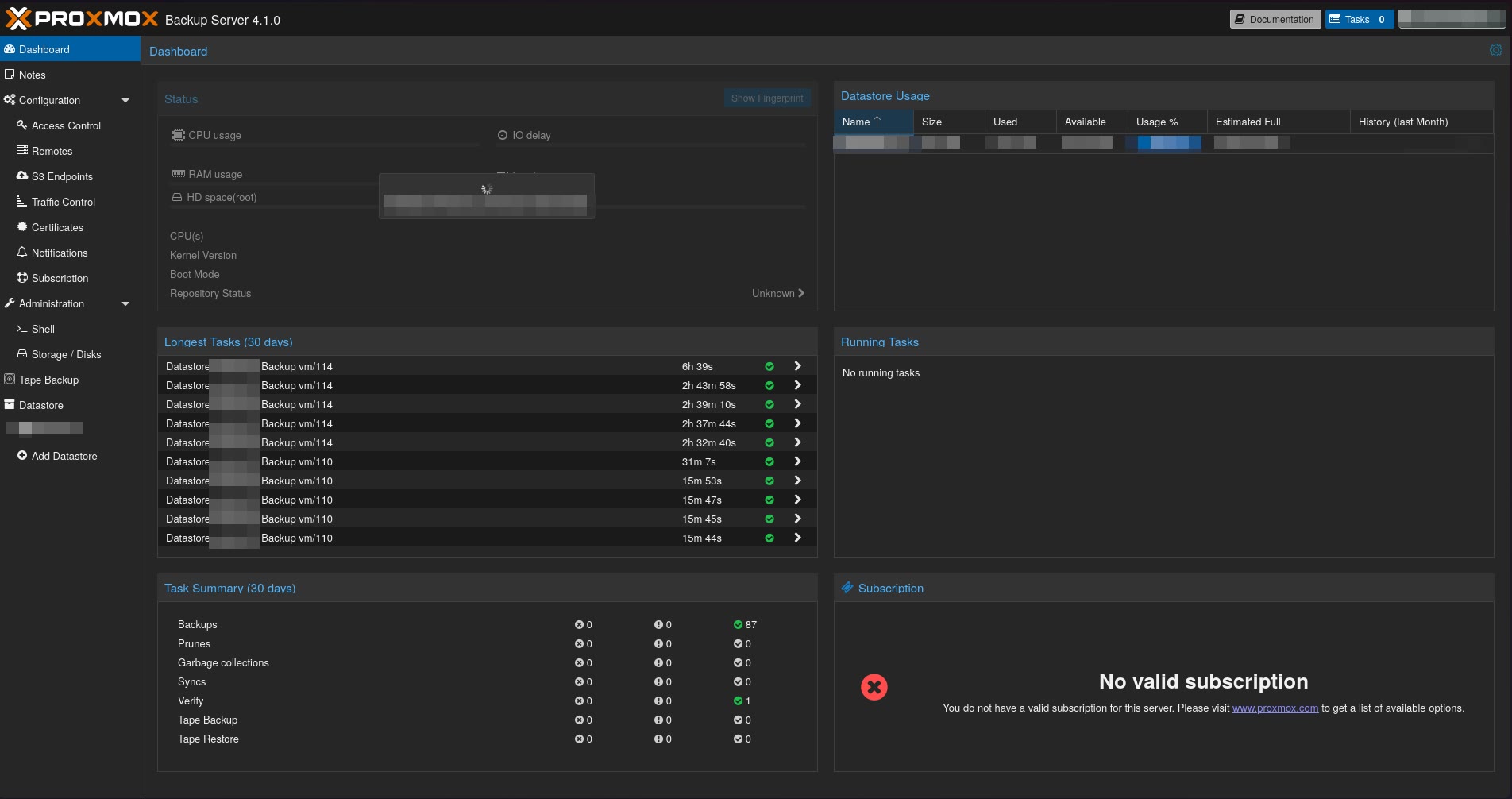Switch to the Notes page
The width and height of the screenshot is (1512, 799).
pos(32,74)
